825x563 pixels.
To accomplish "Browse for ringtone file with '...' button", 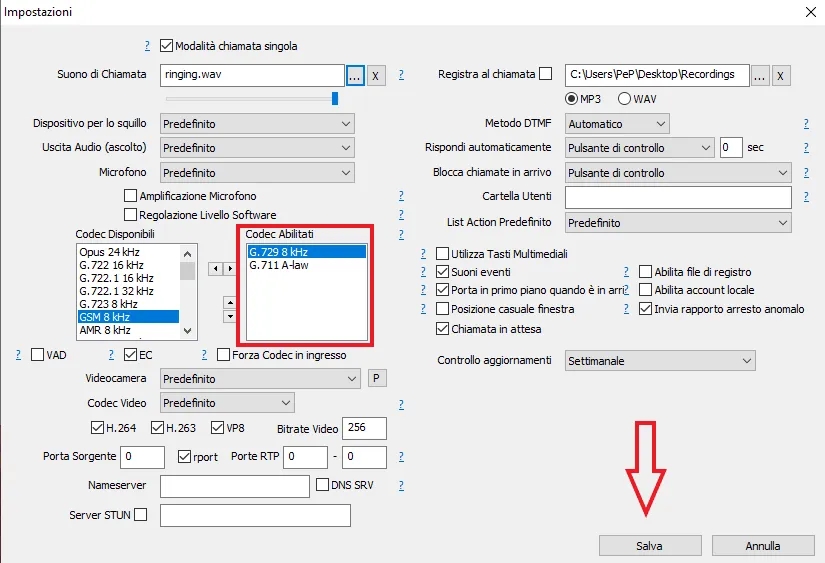I will pyautogui.click(x=354, y=75).
